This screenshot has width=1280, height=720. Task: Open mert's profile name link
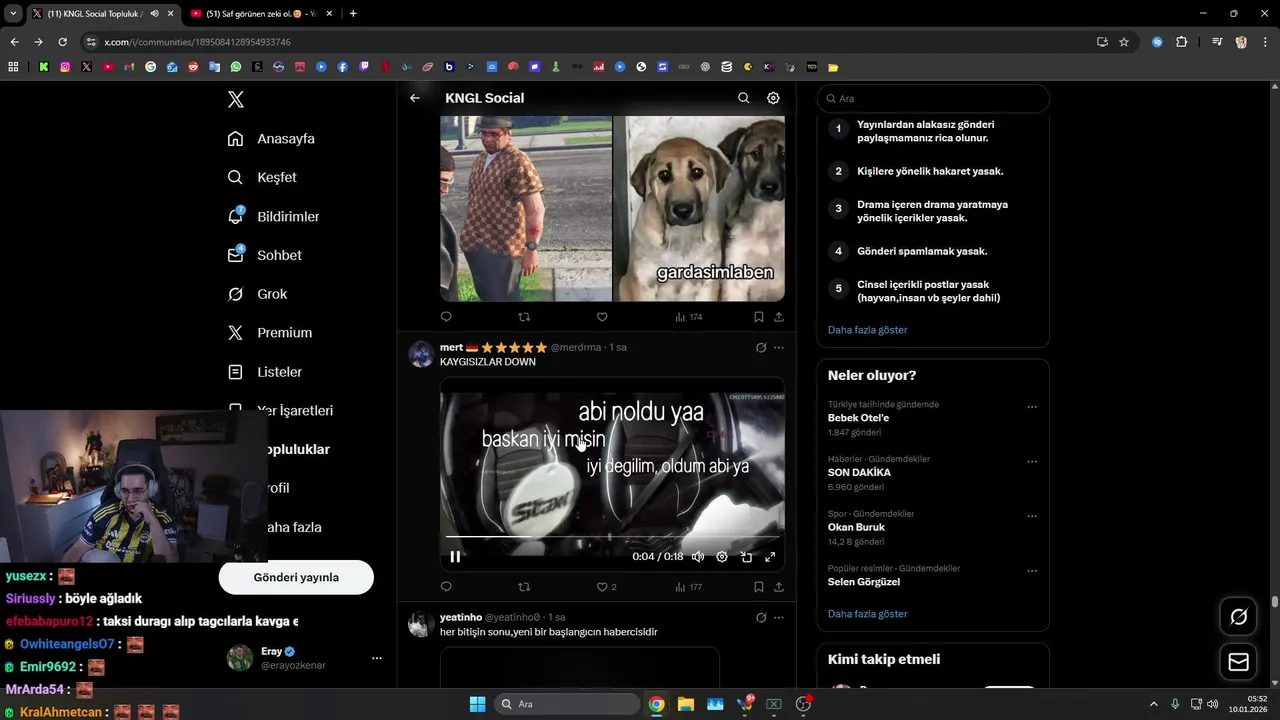[451, 347]
